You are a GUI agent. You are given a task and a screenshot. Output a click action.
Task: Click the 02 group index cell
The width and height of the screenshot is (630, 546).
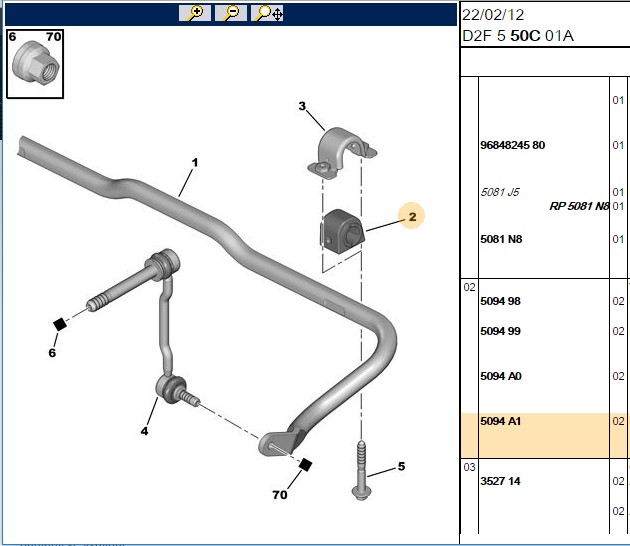click(x=469, y=287)
